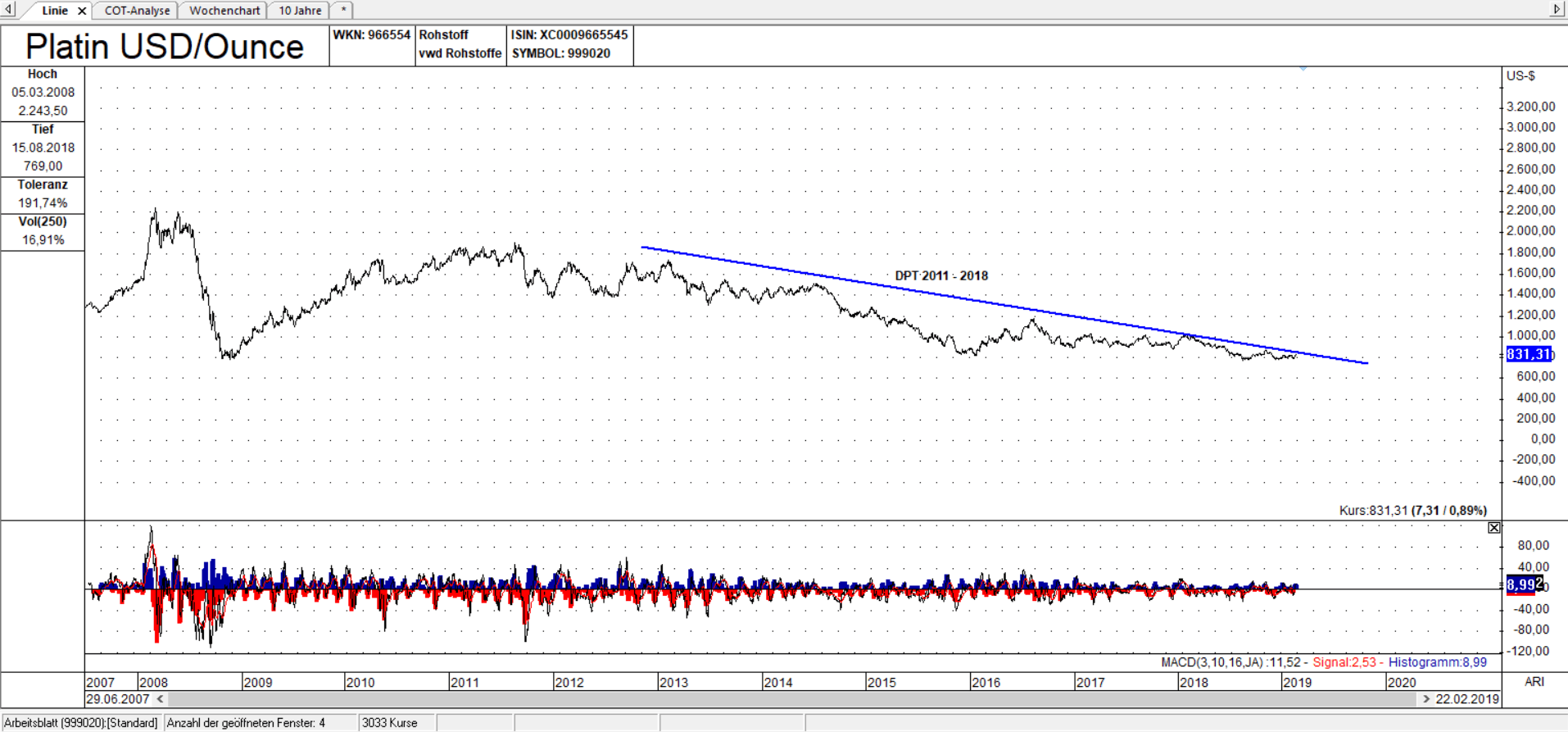Click the Platin USD/Ounce title

(x=165, y=47)
